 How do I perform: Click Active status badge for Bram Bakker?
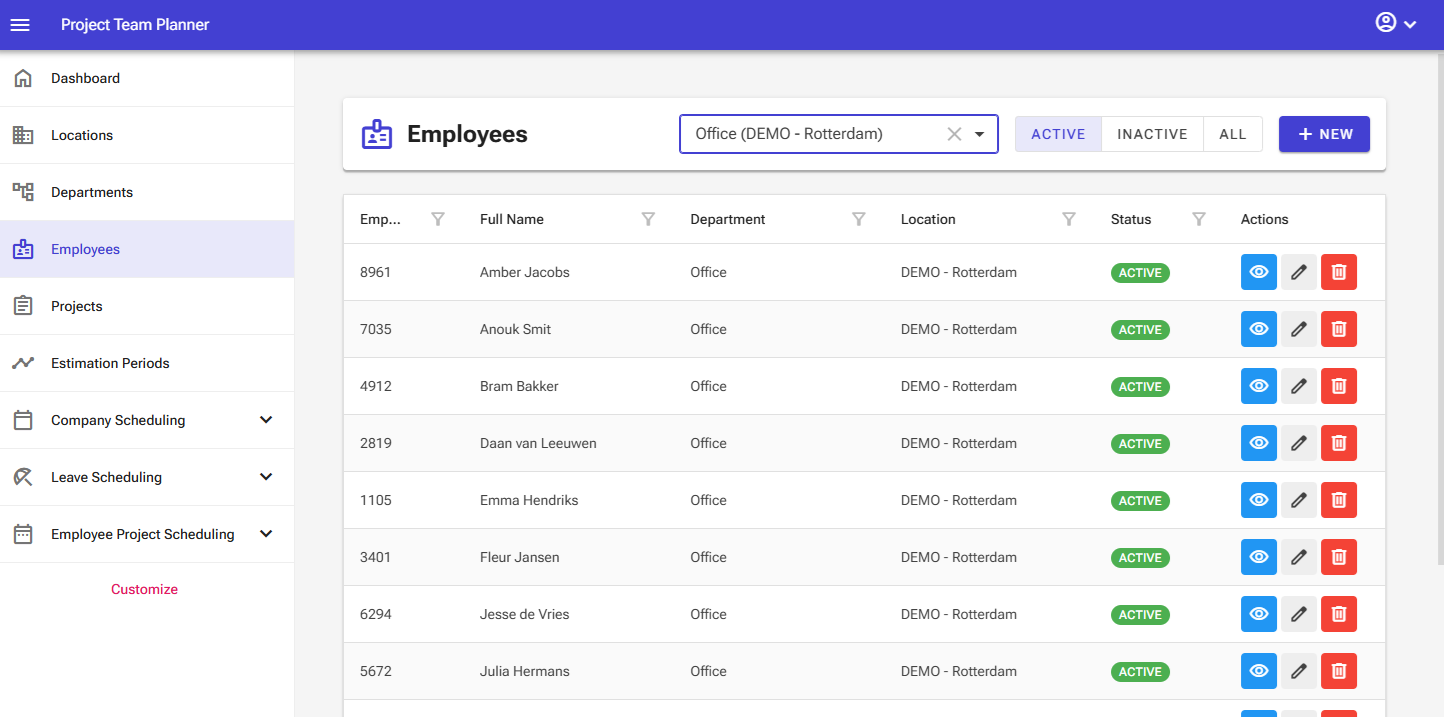(1140, 386)
